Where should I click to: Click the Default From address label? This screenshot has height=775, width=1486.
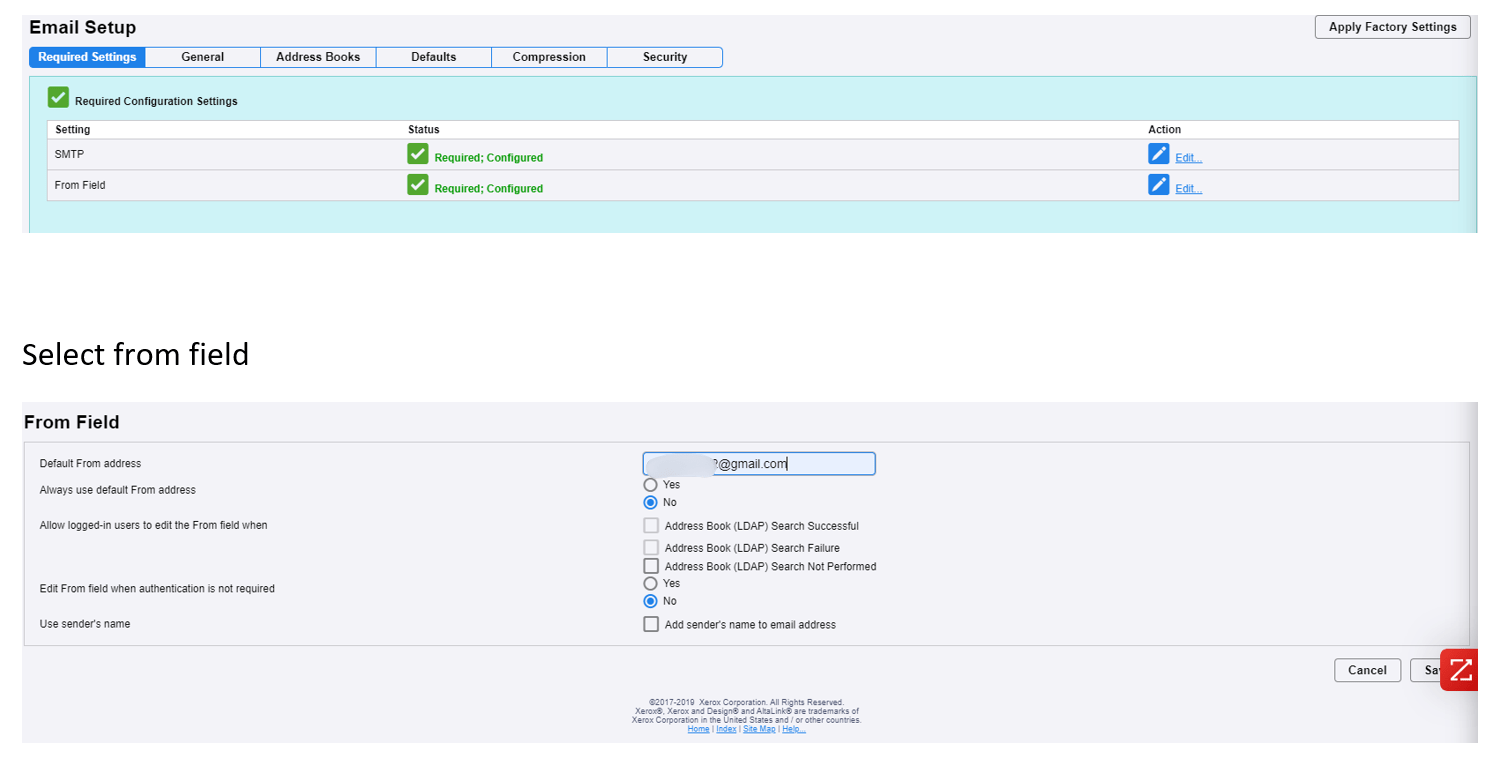[x=91, y=464]
